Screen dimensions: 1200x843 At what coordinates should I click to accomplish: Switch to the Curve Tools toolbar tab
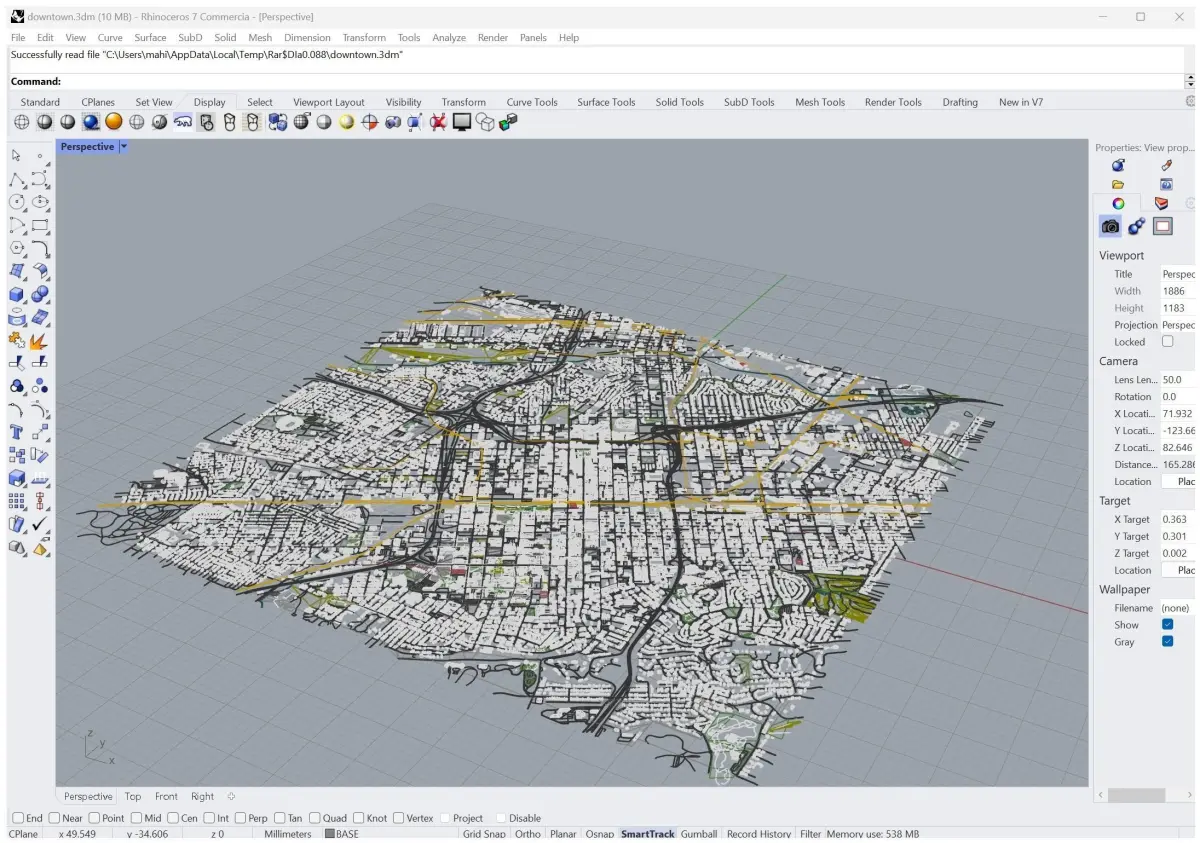(x=532, y=102)
